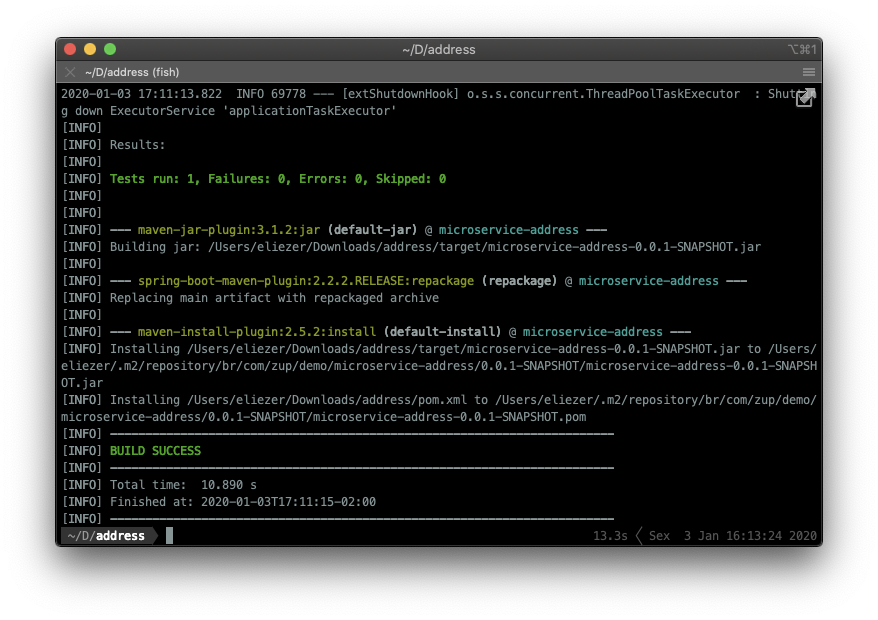The image size is (878, 620).
Task: Click the terminal cursor at the prompt
Action: (170, 536)
